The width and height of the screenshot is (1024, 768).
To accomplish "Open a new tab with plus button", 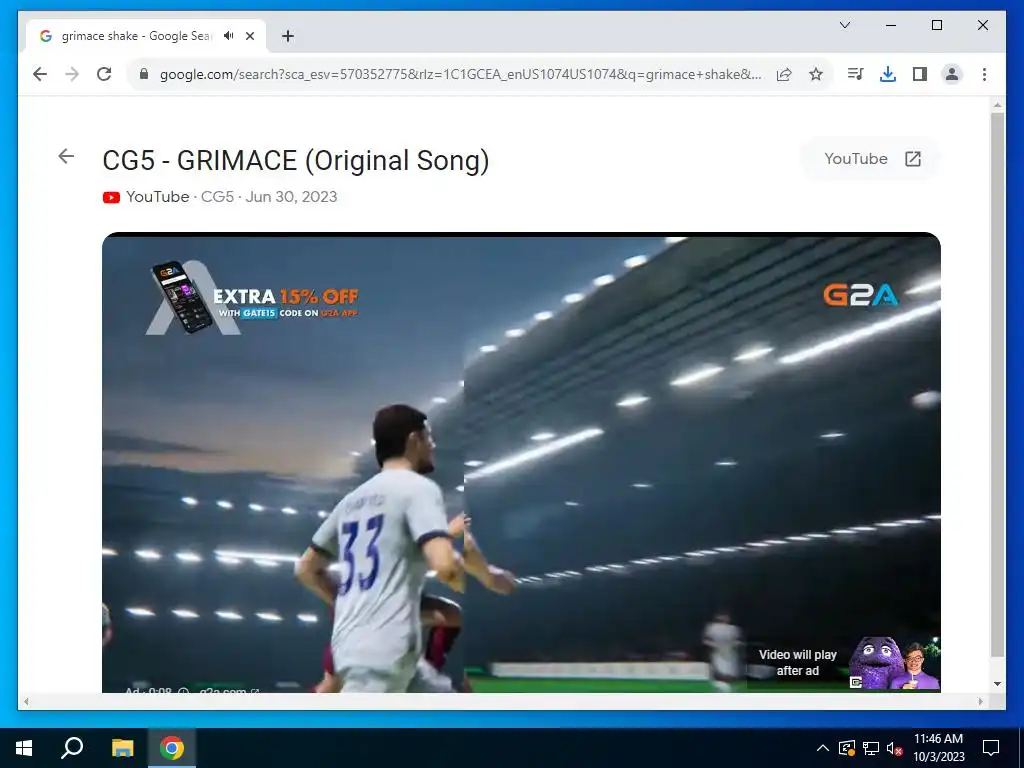I will (x=288, y=36).
